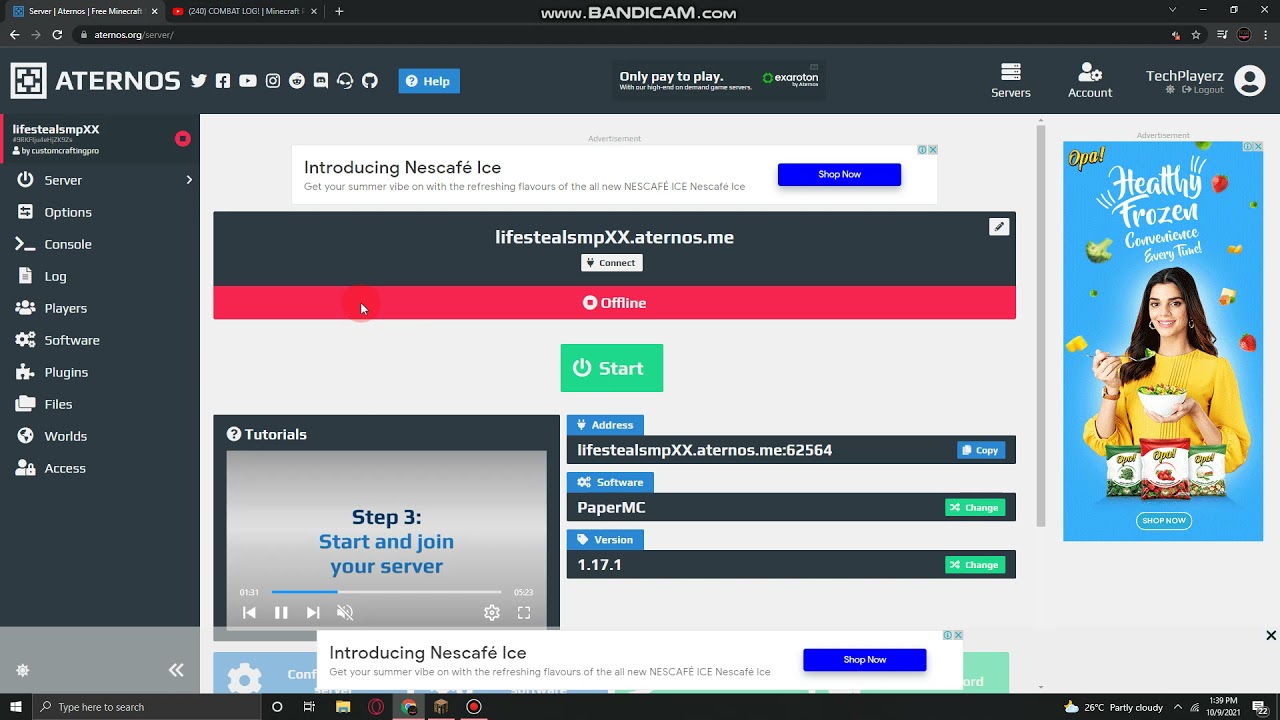Open tutorial video settings gear
Viewport: 1280px width, 720px height.
492,613
